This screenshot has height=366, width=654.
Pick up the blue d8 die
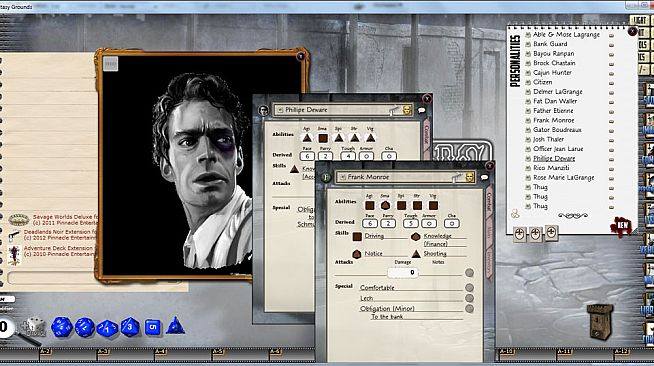coord(130,327)
